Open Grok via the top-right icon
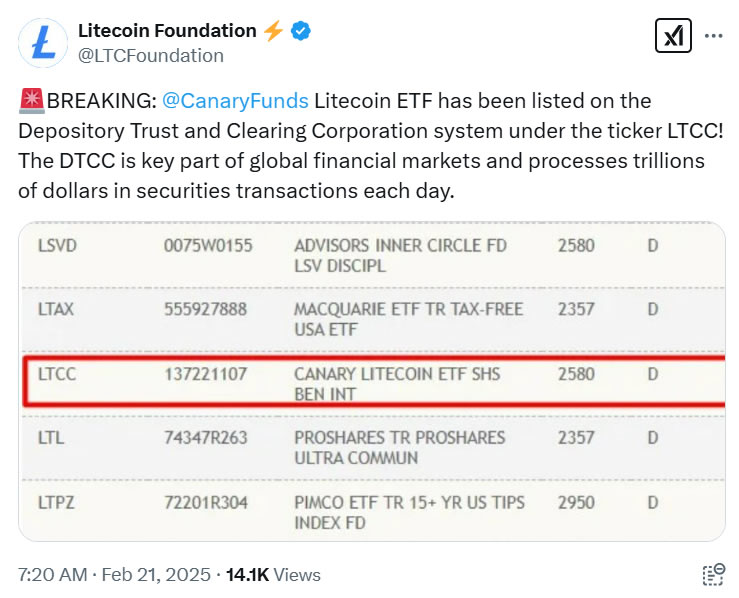 [x=671, y=36]
